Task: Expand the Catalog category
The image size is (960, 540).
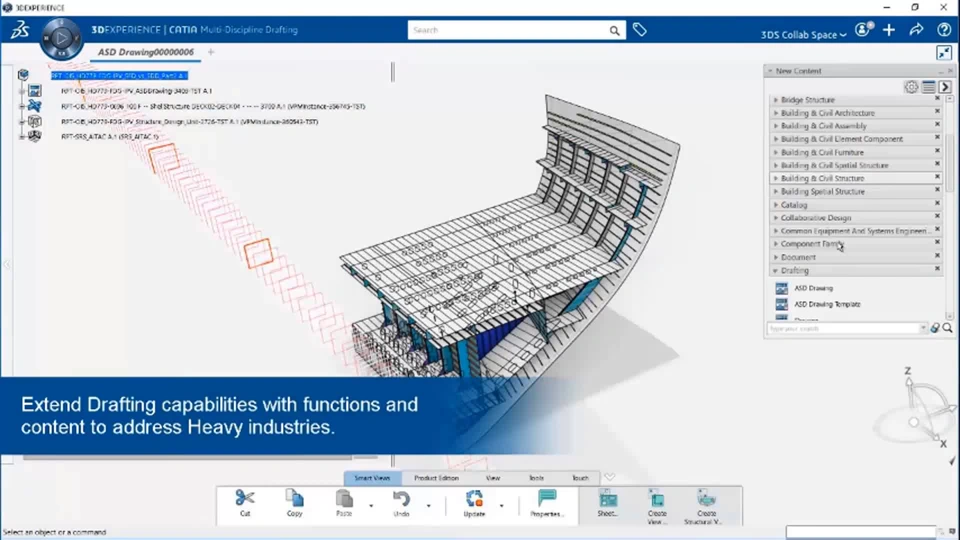Action: (776, 204)
